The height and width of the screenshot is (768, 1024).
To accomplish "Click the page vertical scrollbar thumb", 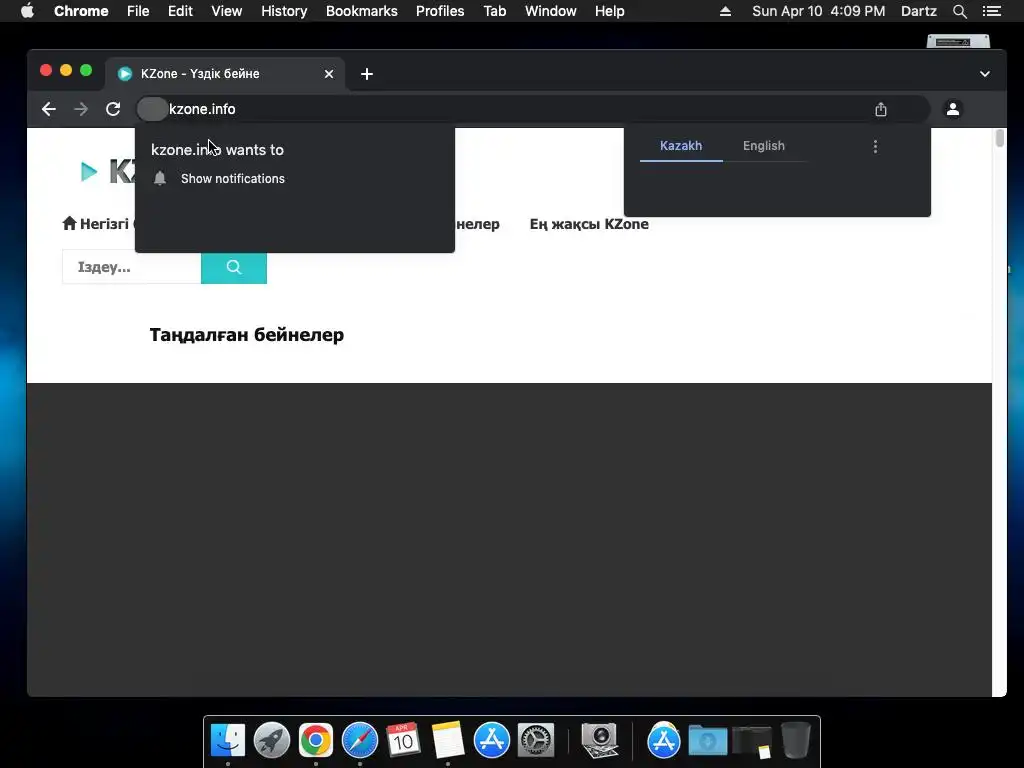I will [x=999, y=138].
